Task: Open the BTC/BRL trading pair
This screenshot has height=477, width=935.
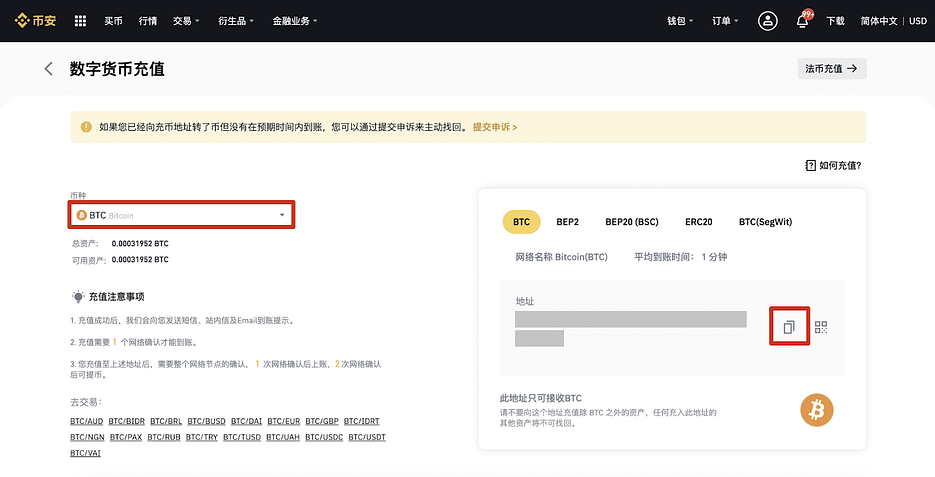Action: click(x=166, y=421)
